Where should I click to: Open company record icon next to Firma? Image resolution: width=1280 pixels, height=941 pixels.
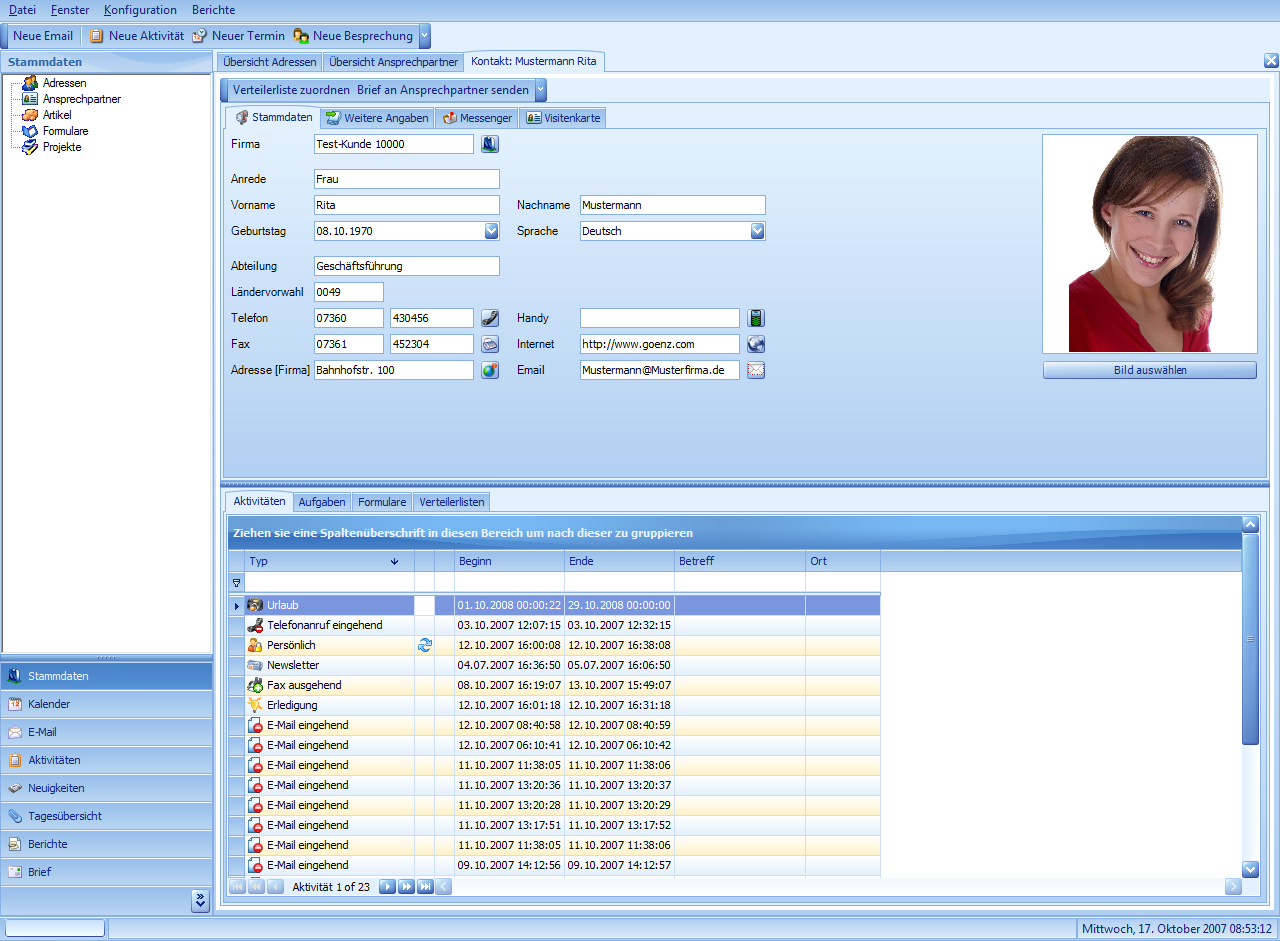point(490,144)
